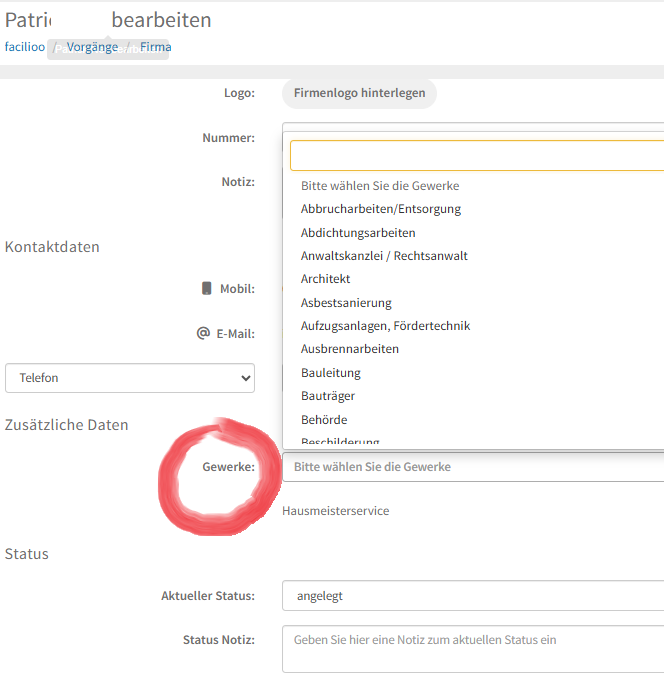Open the Telefon contact type dropdown
The image size is (664, 699).
pos(130,378)
